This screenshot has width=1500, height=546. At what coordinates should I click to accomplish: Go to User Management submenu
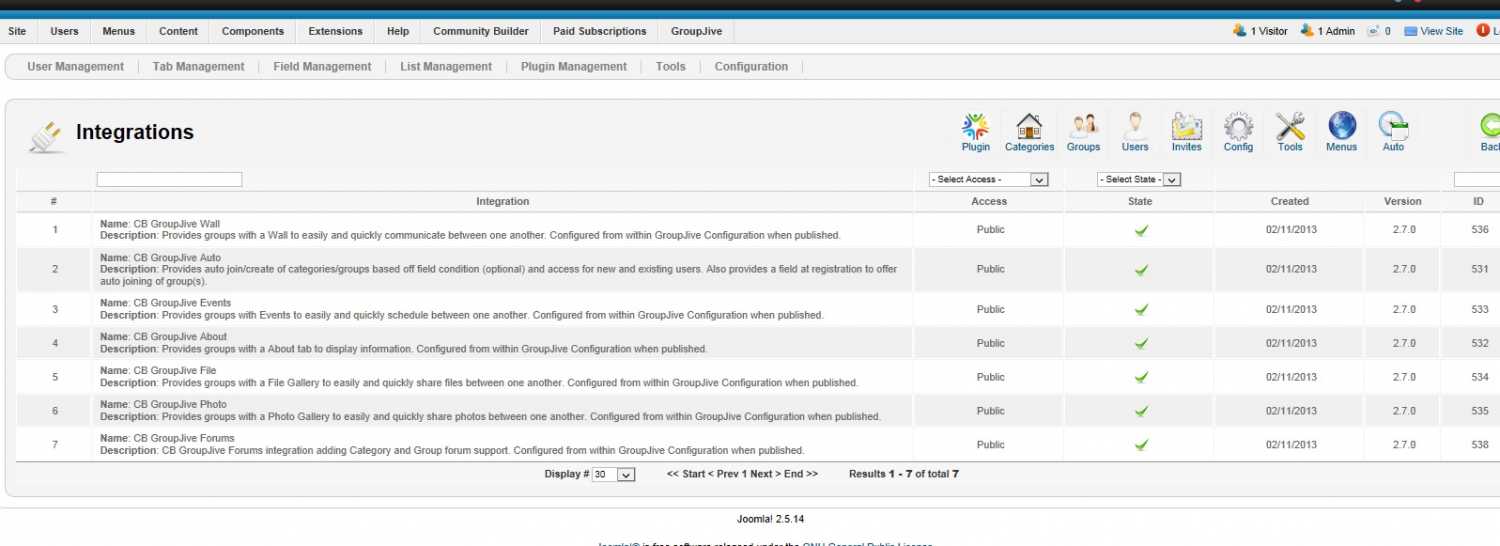tap(75, 67)
